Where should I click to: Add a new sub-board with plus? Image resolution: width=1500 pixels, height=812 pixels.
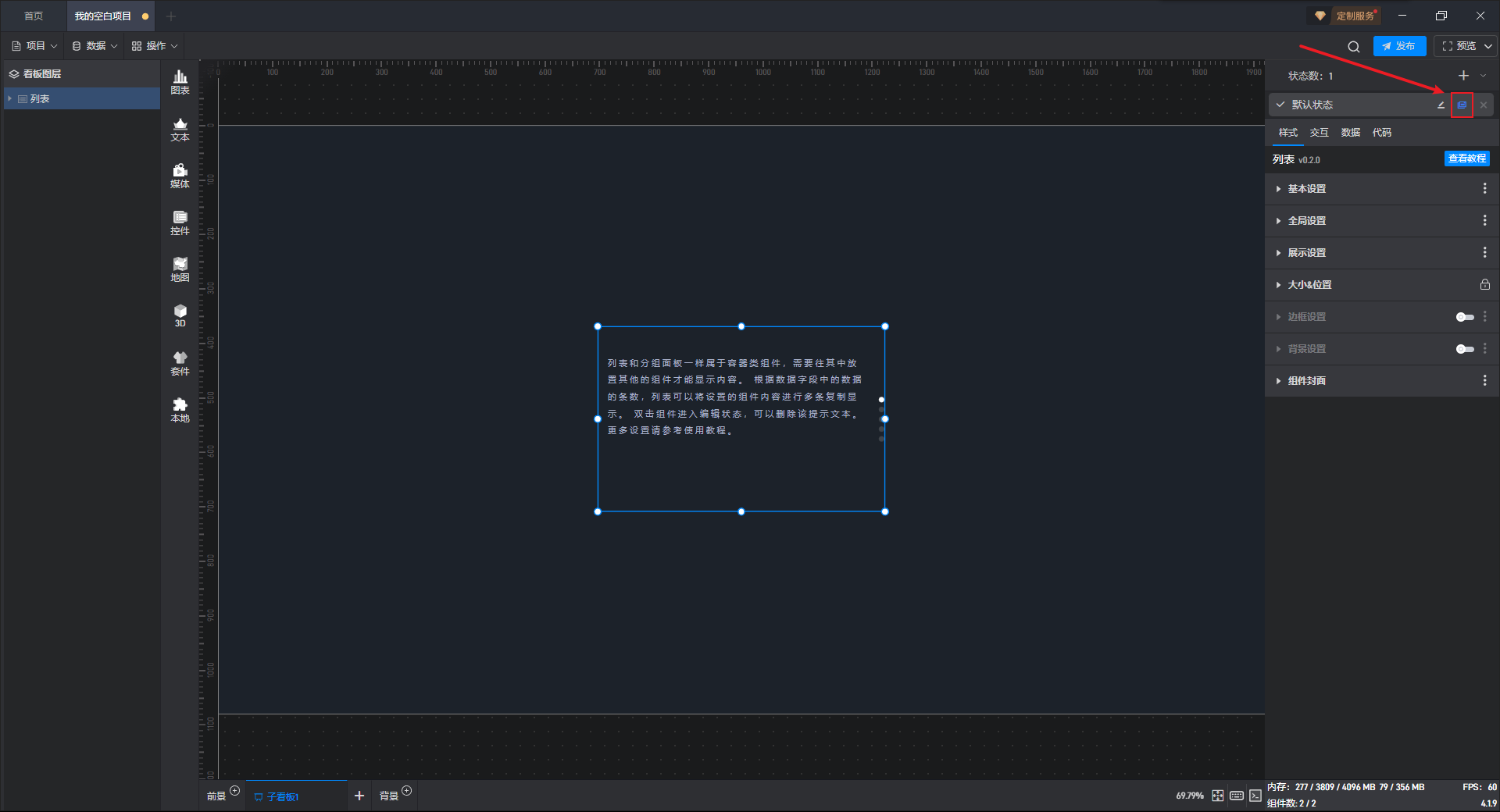pos(359,796)
